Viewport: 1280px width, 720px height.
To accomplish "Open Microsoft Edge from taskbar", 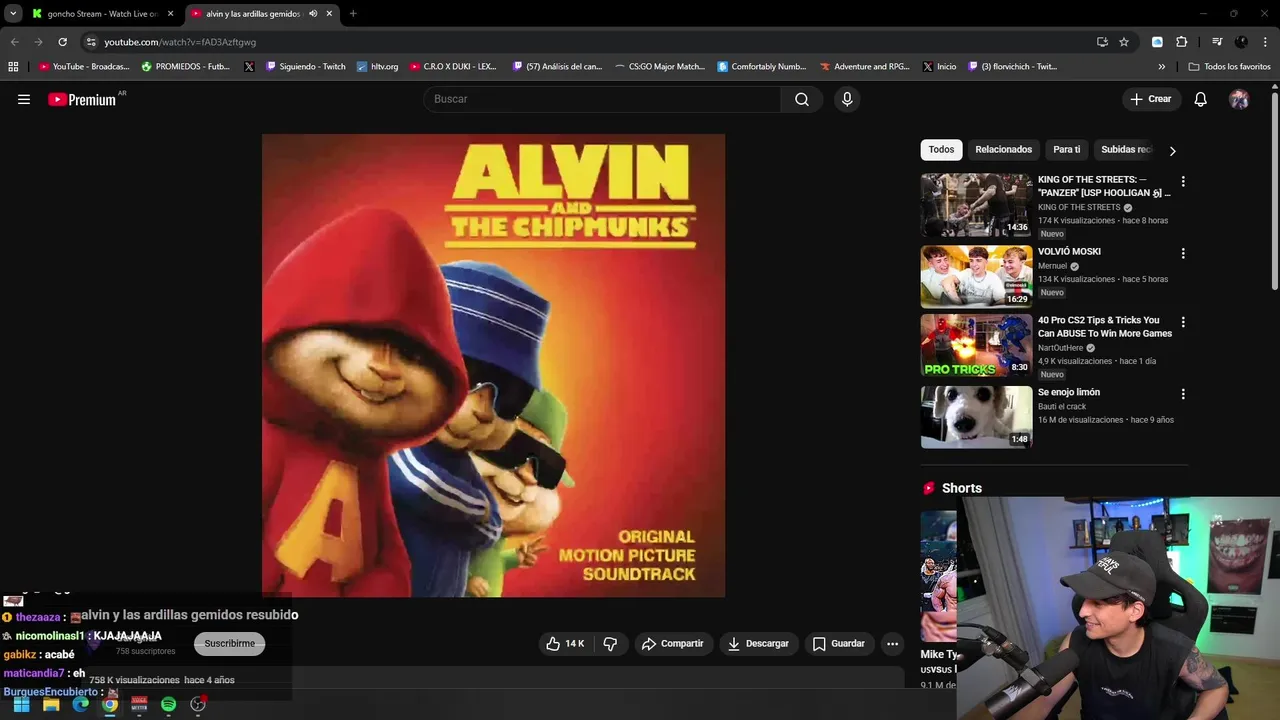I will tap(80, 704).
